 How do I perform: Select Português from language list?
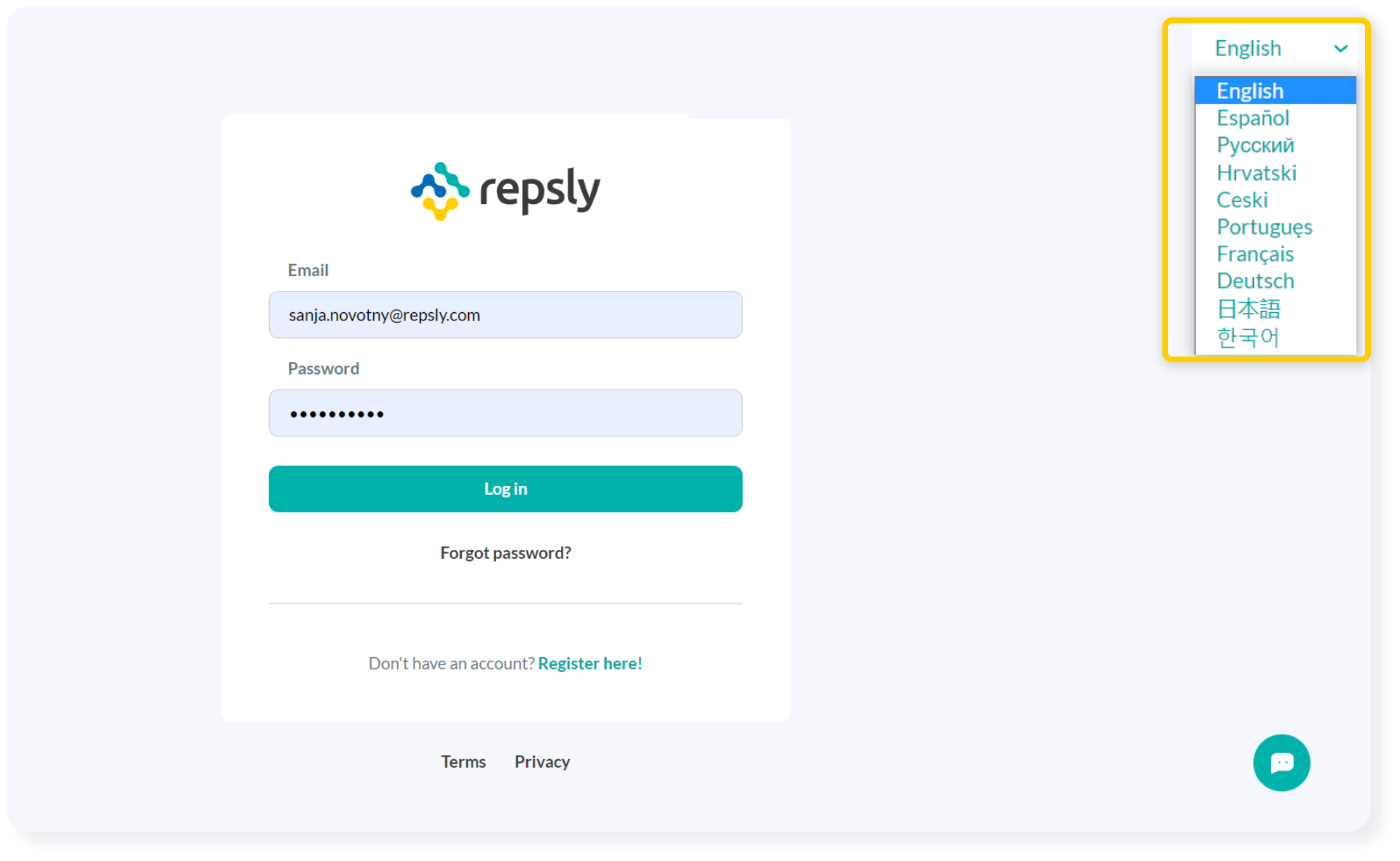[x=1265, y=225]
